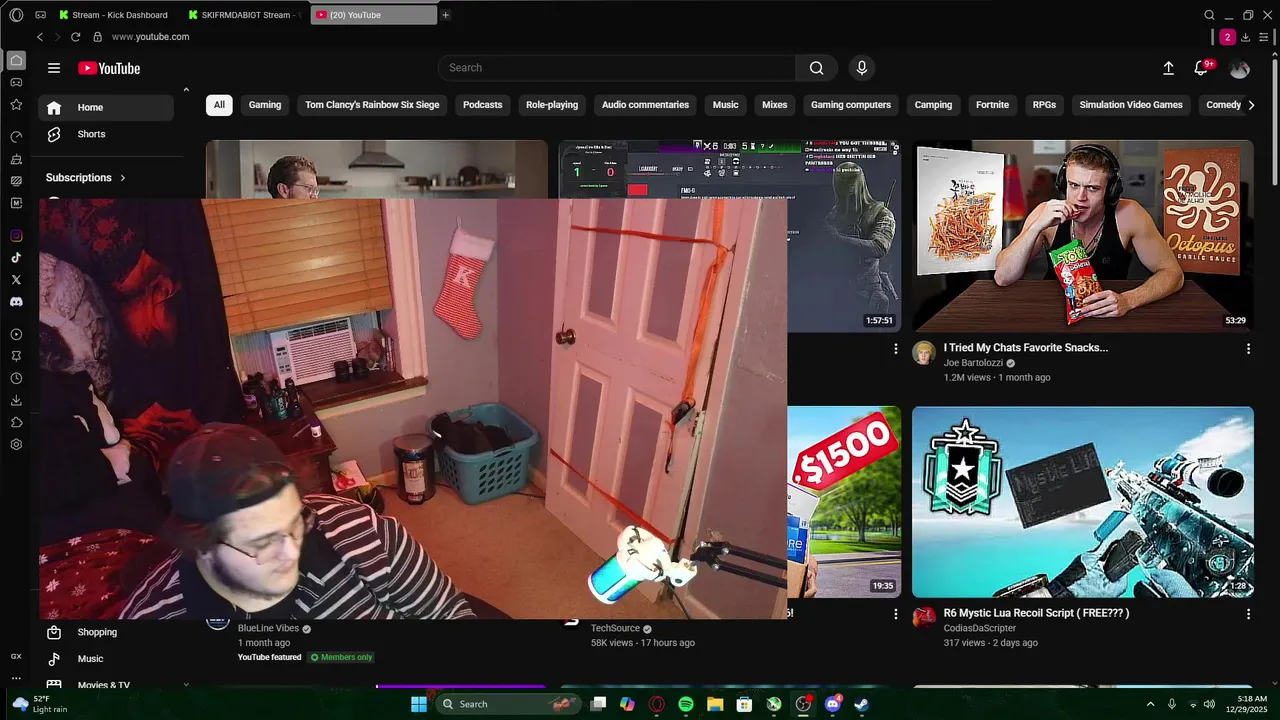Go to Home in YouTube sidebar
The width and height of the screenshot is (1280, 720).
[x=106, y=108]
